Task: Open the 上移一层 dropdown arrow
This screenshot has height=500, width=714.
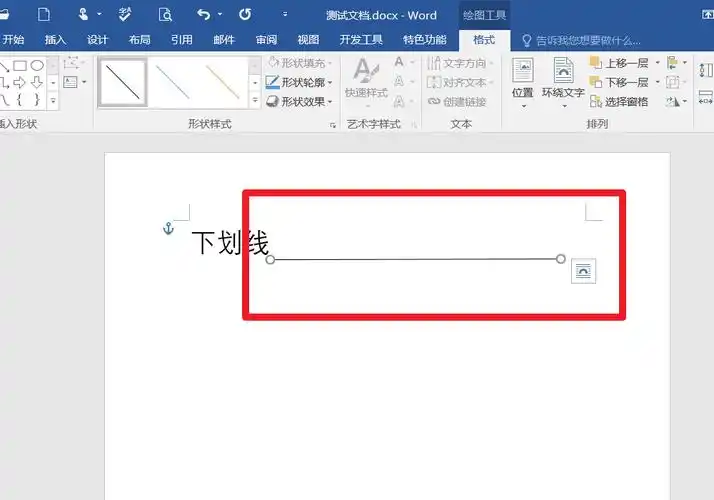Action: tap(657, 63)
